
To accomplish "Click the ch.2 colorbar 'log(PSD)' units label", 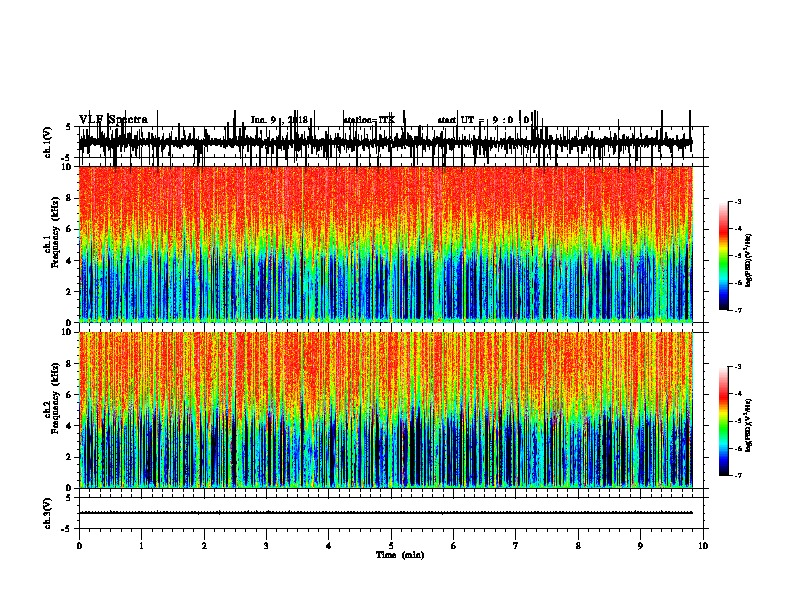I will click(x=749, y=426).
